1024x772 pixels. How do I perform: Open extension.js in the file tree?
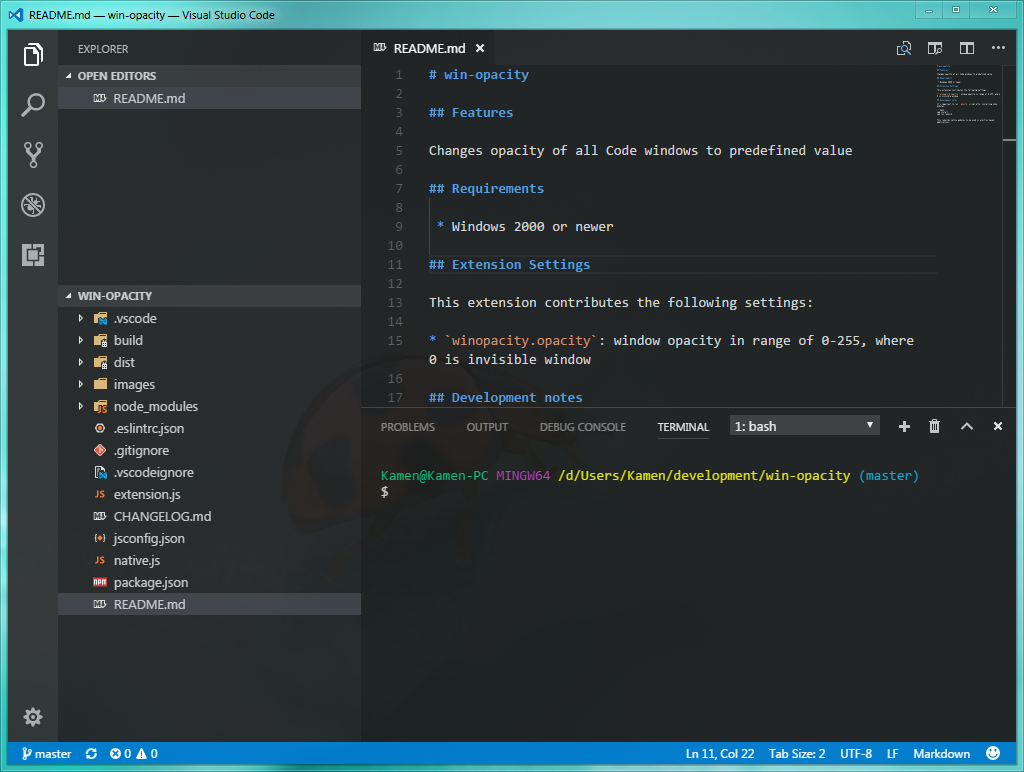(x=209, y=494)
